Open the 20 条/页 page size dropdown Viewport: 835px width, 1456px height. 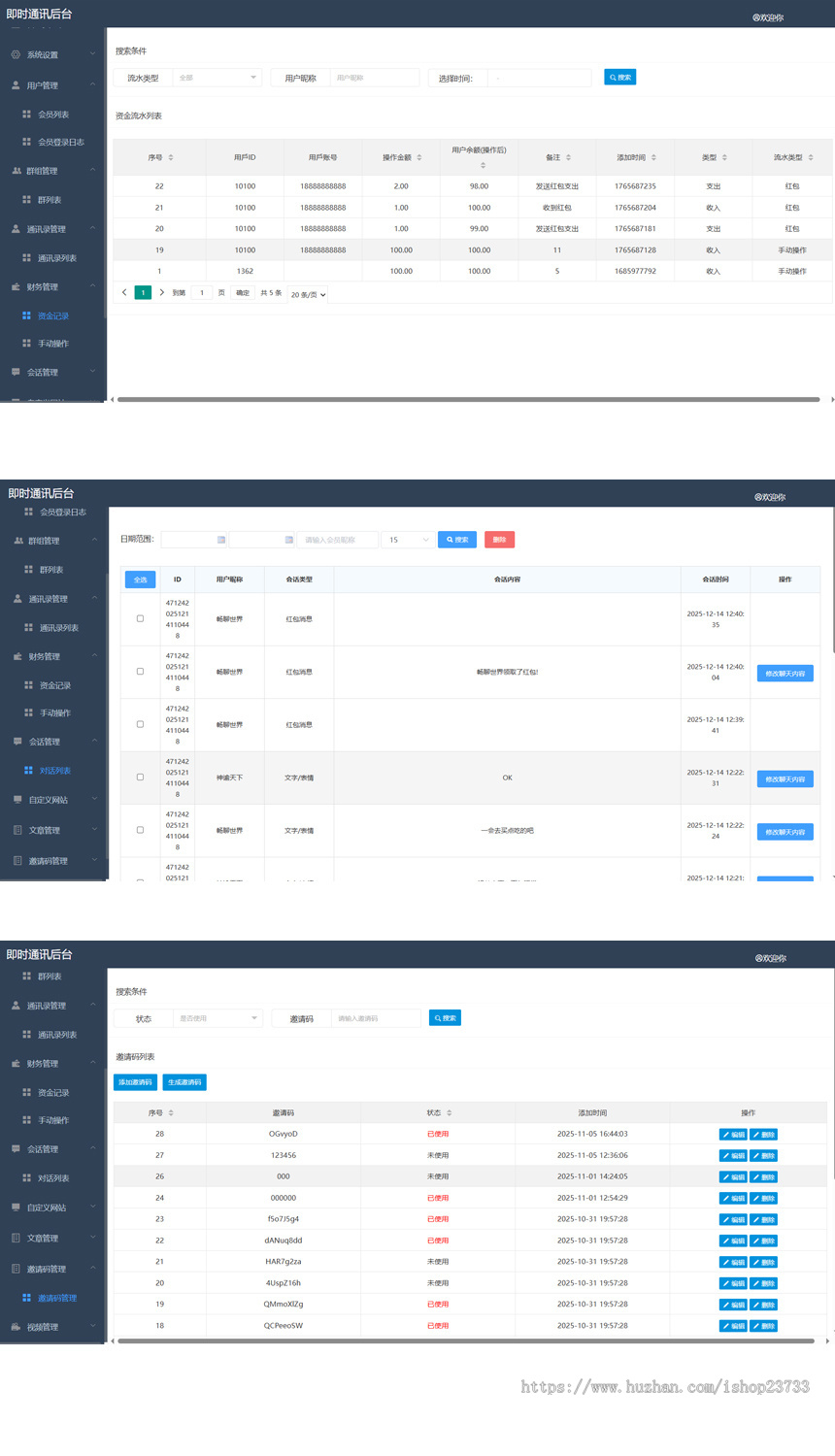[x=308, y=294]
